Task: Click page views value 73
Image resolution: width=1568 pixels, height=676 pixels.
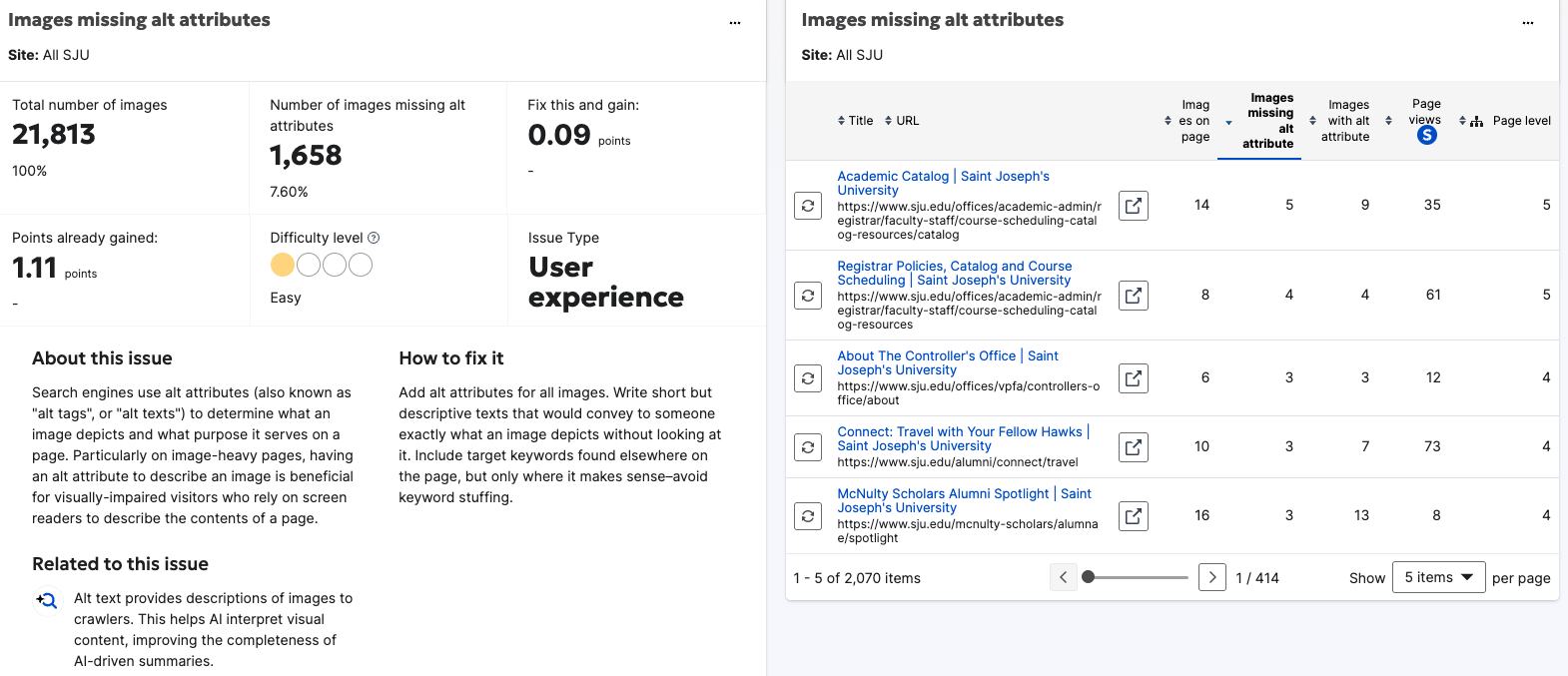Action: tap(1432, 446)
